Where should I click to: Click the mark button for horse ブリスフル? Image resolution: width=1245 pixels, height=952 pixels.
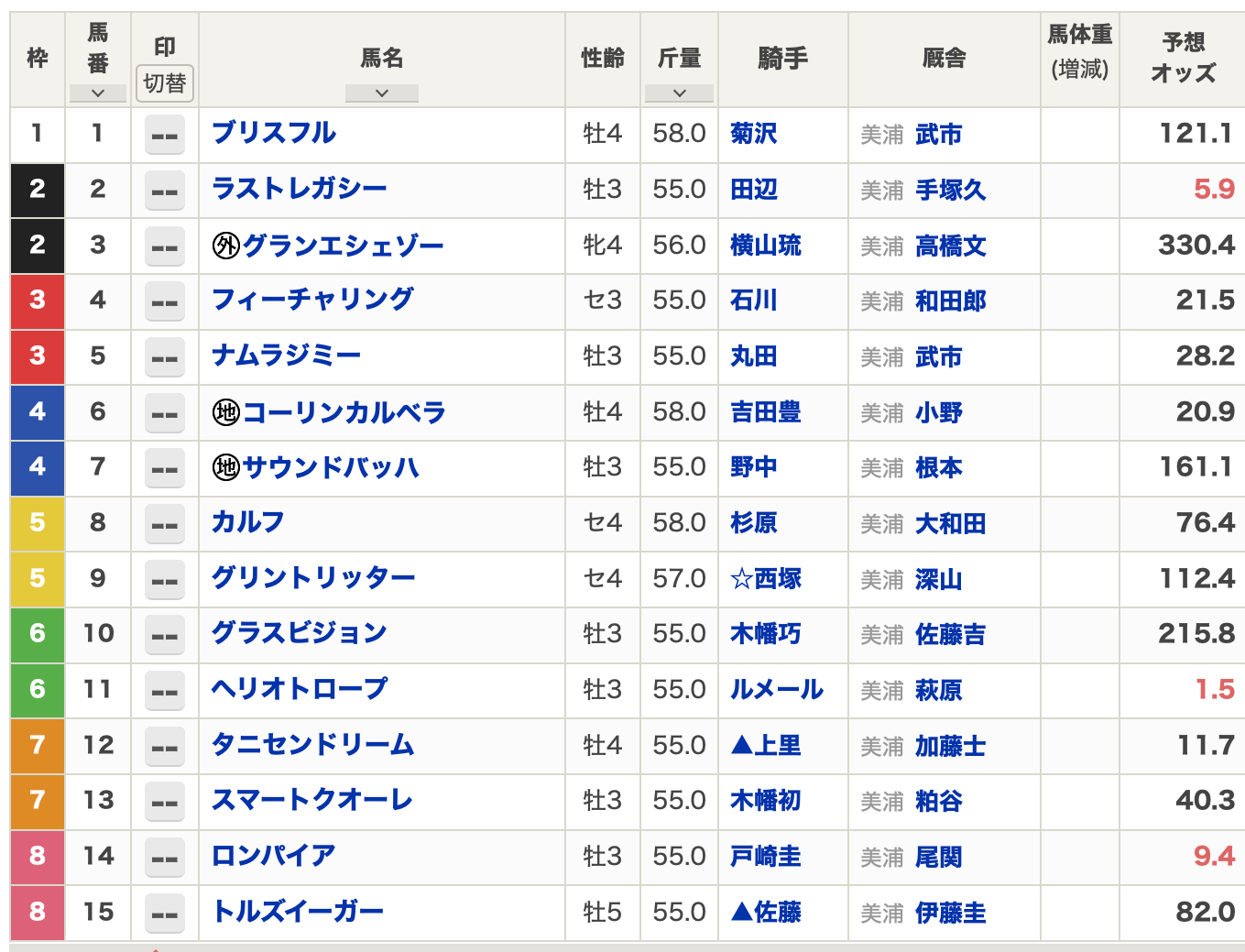165,135
